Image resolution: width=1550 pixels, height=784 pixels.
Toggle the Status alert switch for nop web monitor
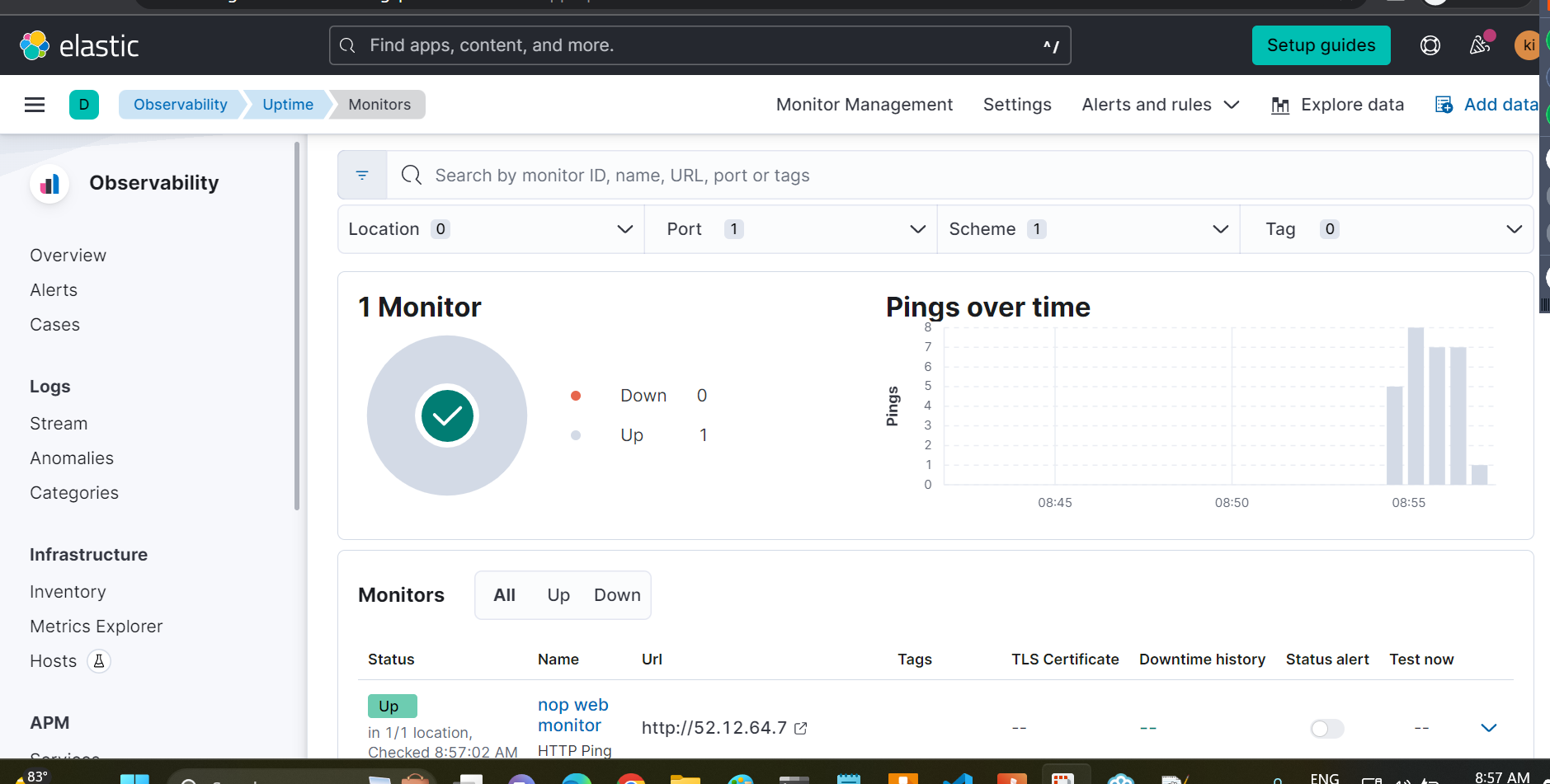pyautogui.click(x=1327, y=729)
